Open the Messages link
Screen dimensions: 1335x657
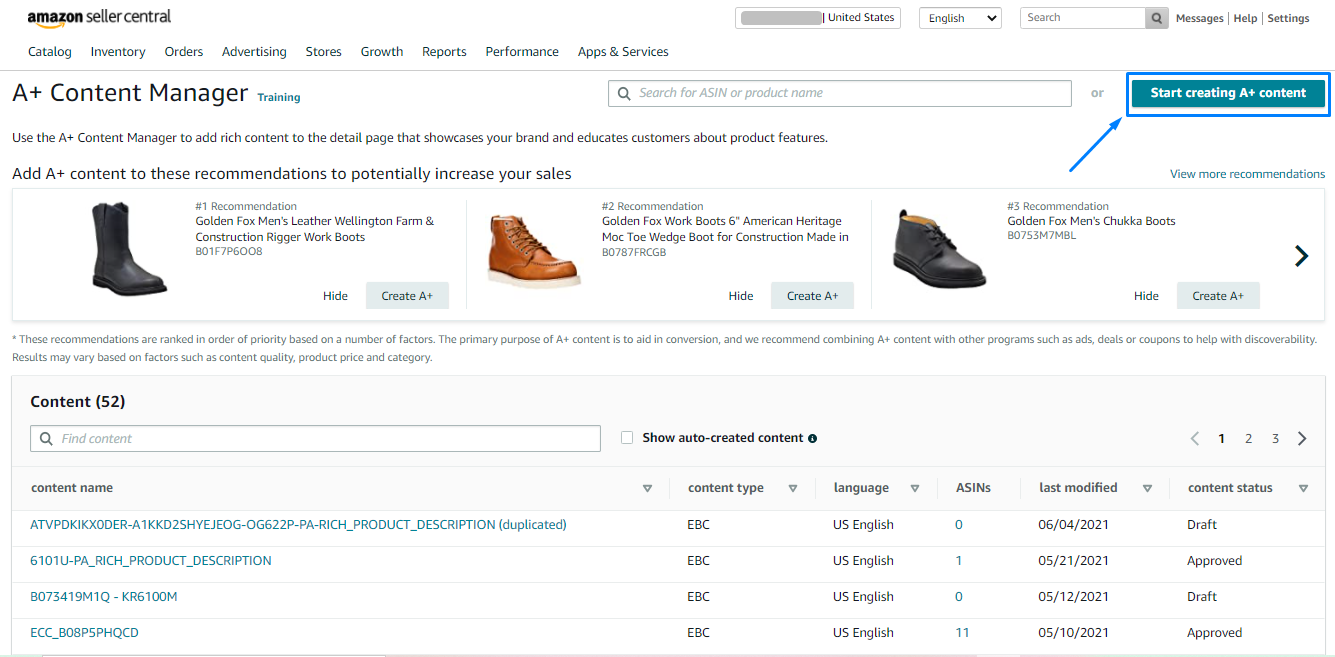point(1199,18)
